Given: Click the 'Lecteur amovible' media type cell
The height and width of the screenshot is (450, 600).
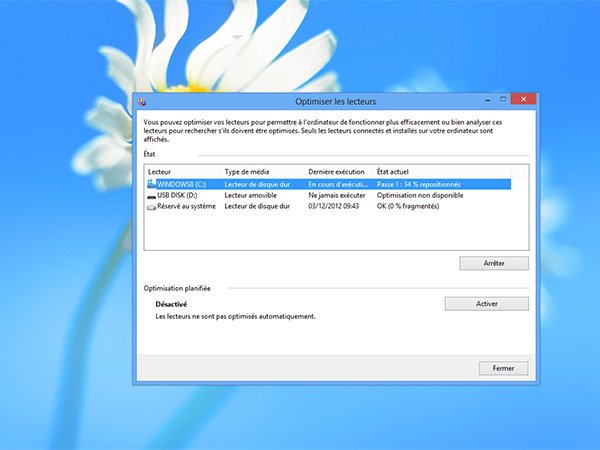Looking at the screenshot, I should coord(250,195).
